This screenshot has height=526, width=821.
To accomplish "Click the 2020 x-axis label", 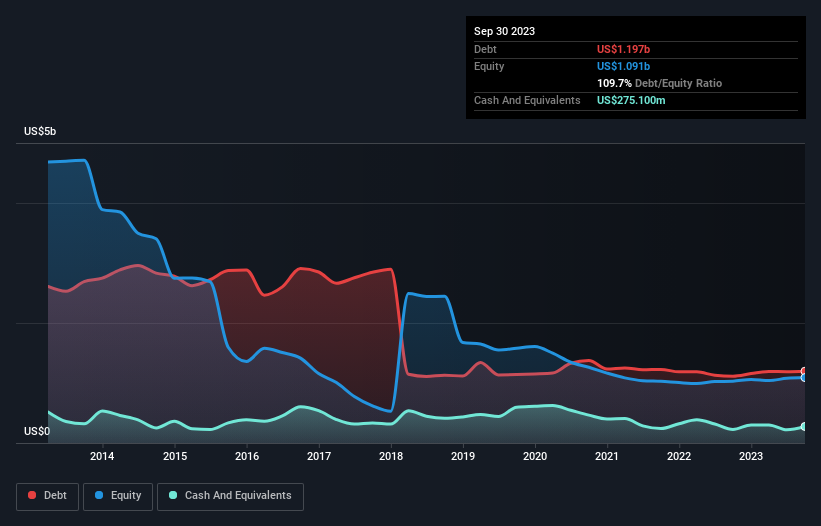I will pos(535,456).
